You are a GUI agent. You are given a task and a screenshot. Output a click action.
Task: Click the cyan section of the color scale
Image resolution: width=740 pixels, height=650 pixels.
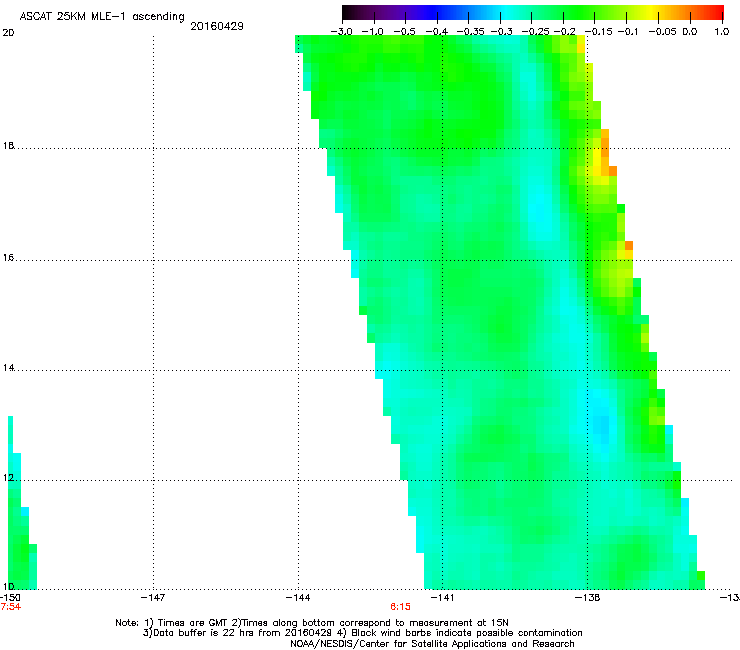tap(507, 12)
